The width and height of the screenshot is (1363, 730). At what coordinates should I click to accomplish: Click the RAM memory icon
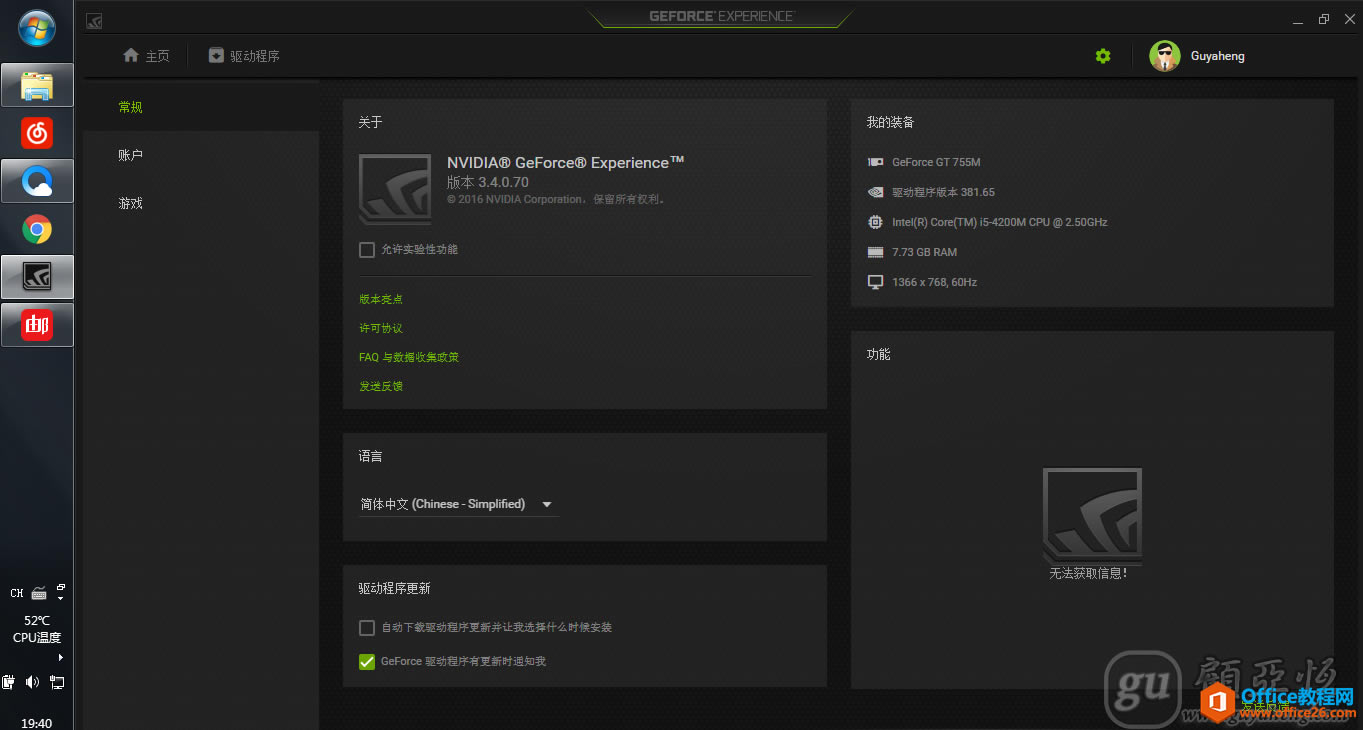(x=875, y=252)
